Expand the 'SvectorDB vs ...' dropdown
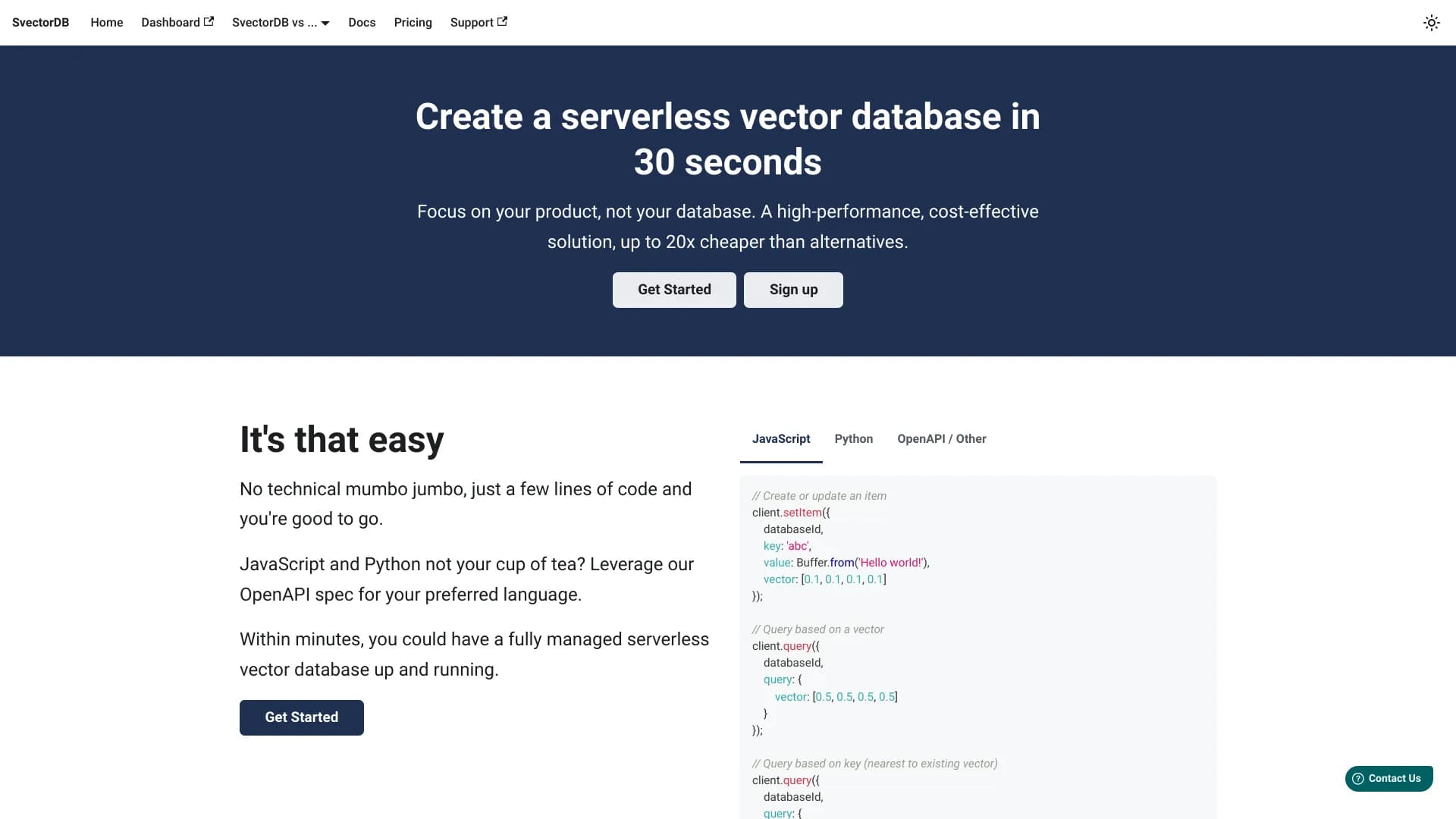1456x819 pixels. [275, 23]
